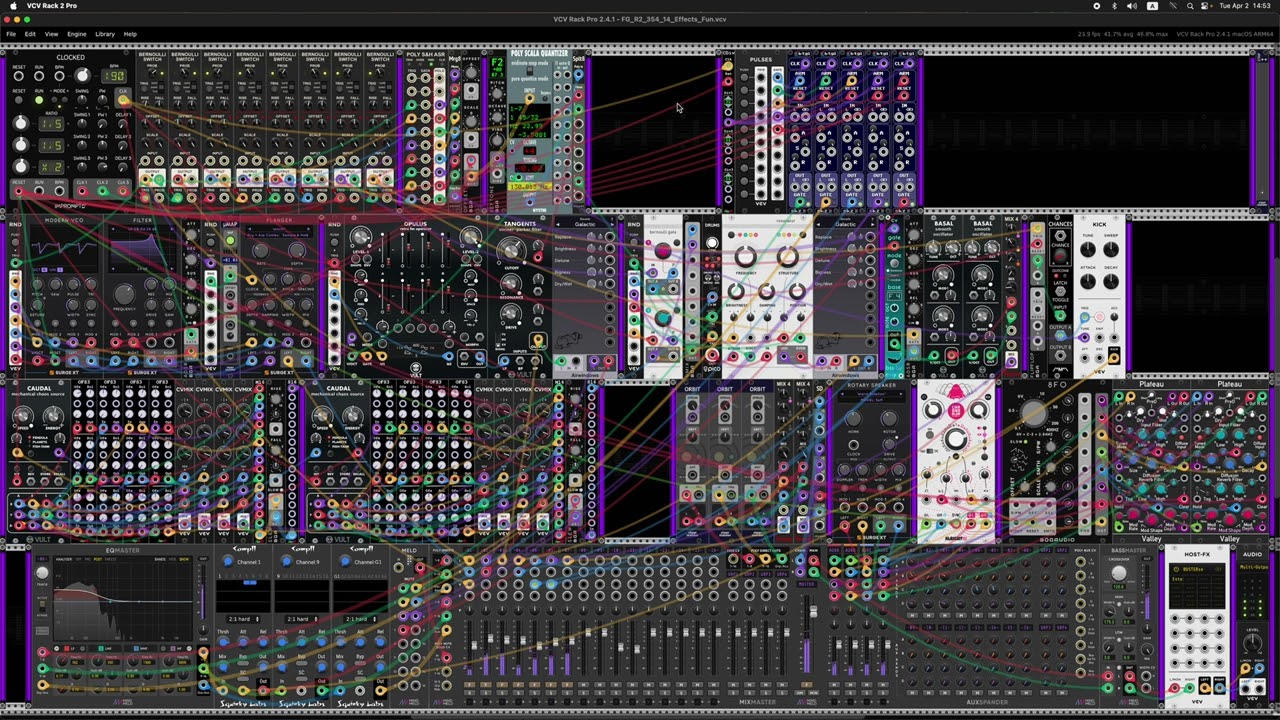Click the BPM knob on Clocked module
This screenshot has height=720, width=1280.
pos(82,76)
